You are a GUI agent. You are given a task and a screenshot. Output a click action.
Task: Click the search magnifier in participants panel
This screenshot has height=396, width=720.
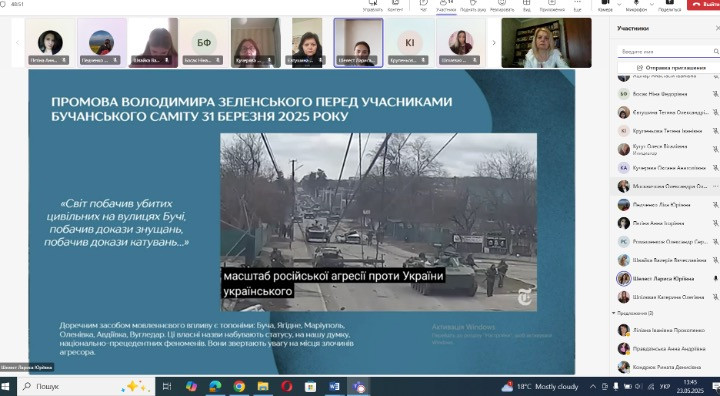coord(716,51)
